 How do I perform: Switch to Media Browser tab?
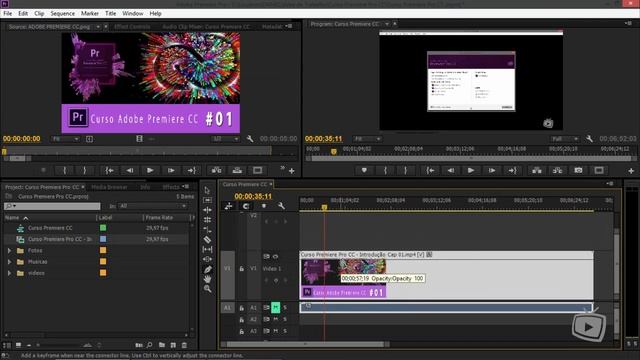click(x=109, y=187)
